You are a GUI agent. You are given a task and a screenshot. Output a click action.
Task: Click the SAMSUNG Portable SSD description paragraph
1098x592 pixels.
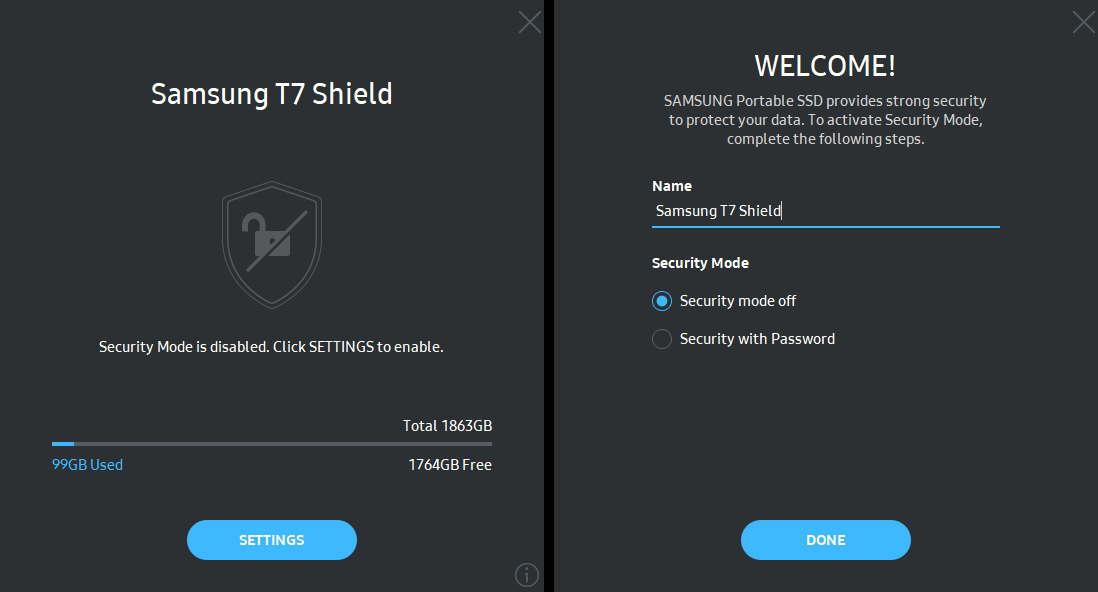pos(825,120)
